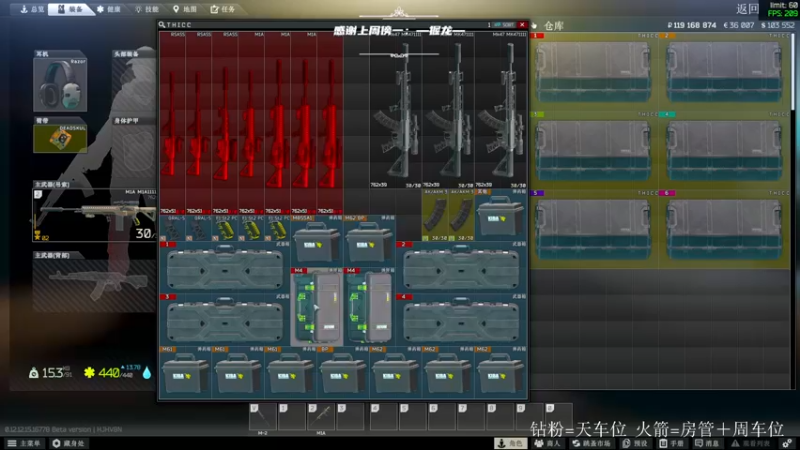
Task: Open the 预设 presets screen
Action: 636,443
